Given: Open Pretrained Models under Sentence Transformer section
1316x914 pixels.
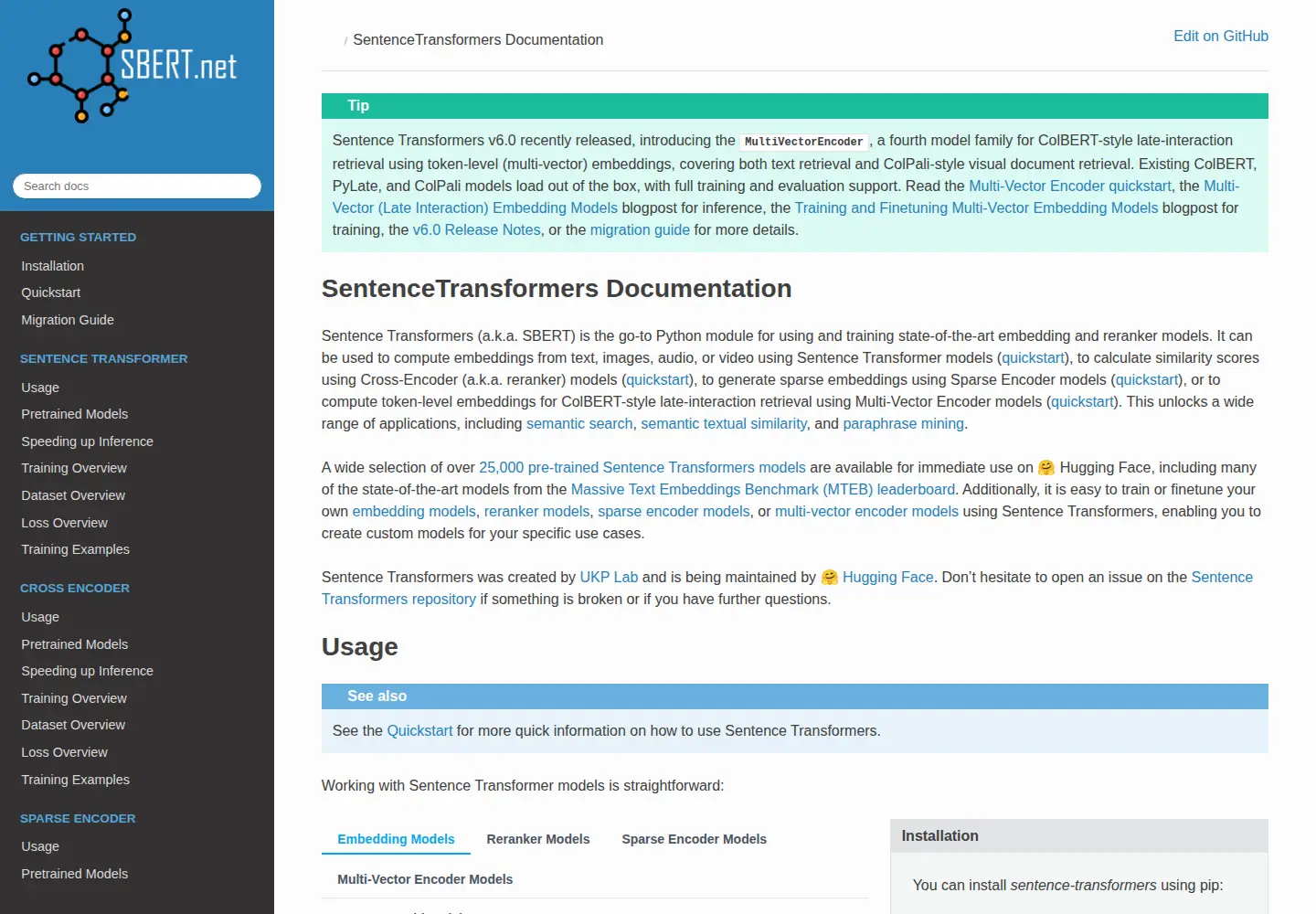Looking at the screenshot, I should coord(75,414).
